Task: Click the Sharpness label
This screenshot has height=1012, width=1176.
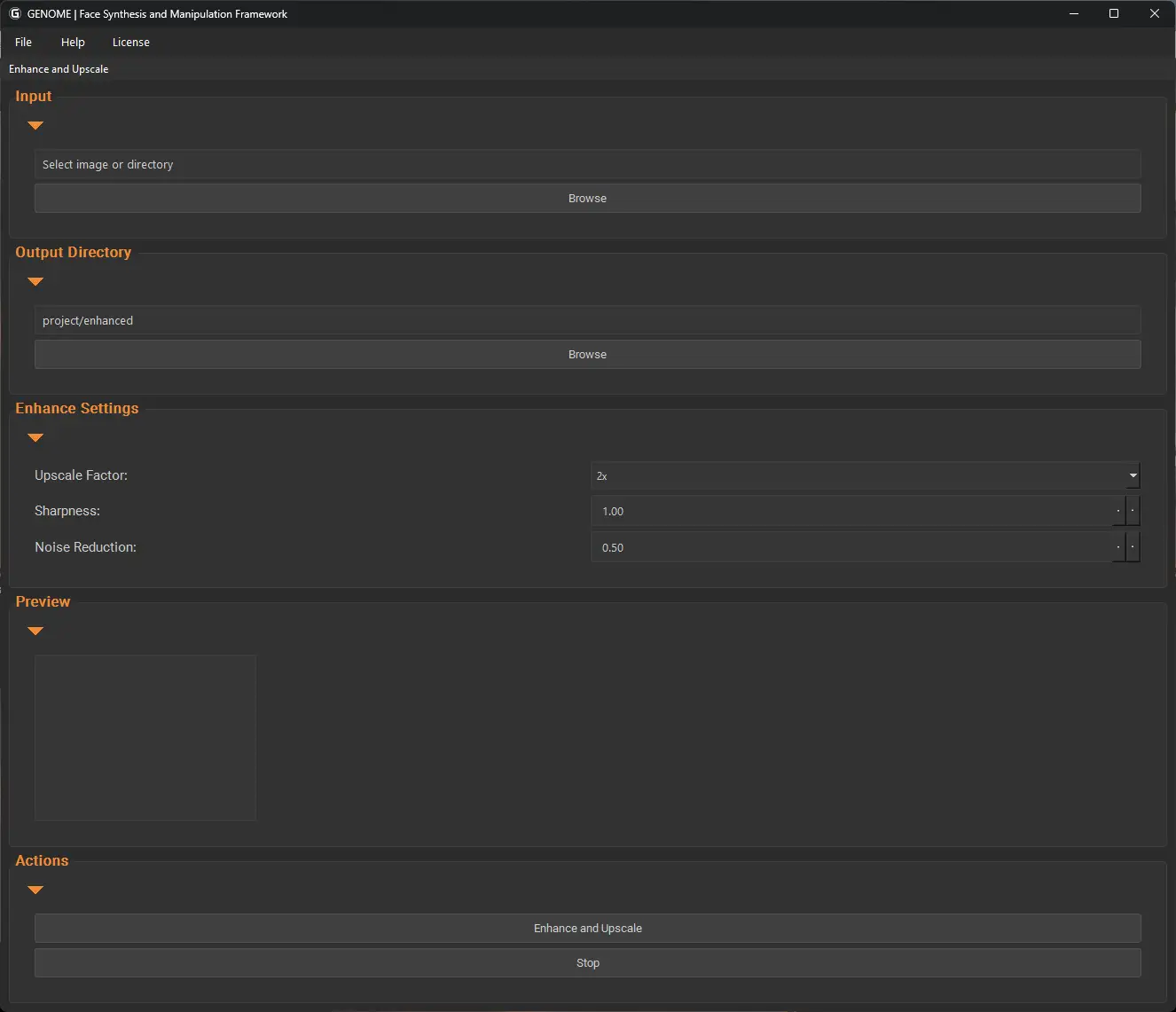Action: pyautogui.click(x=67, y=511)
